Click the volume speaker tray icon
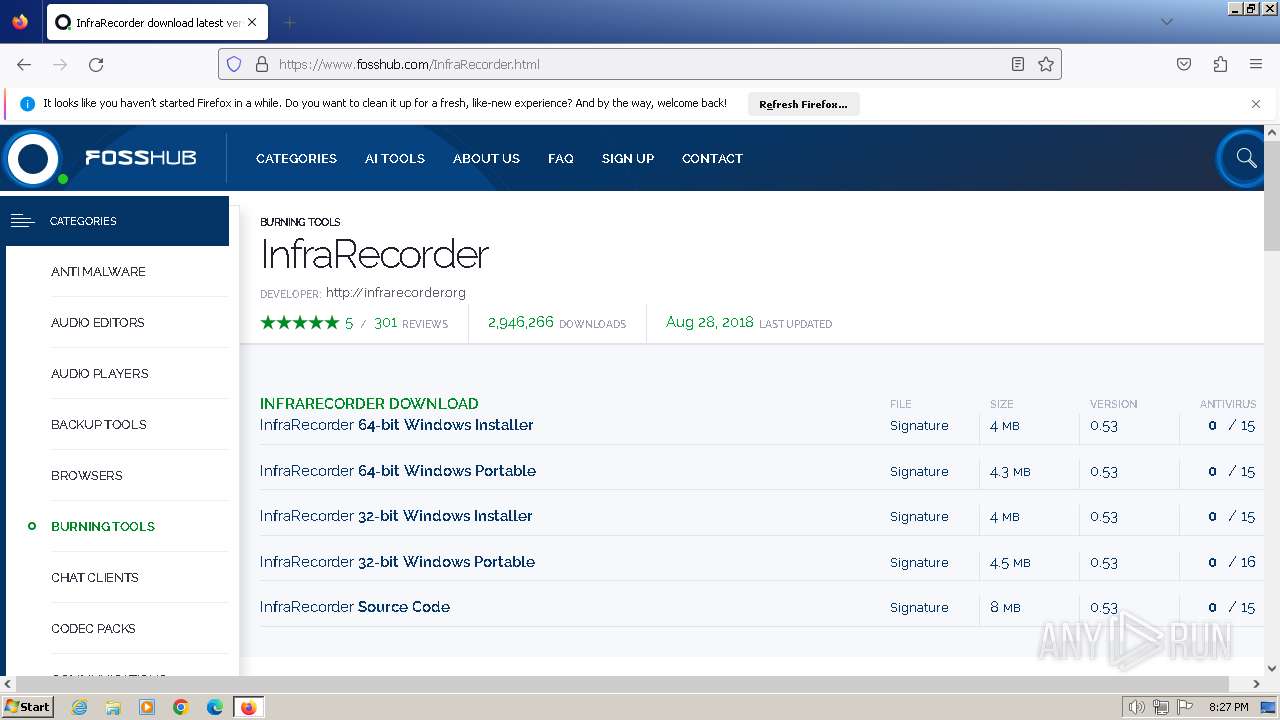Screen dimensions: 1280x720 (1136, 707)
